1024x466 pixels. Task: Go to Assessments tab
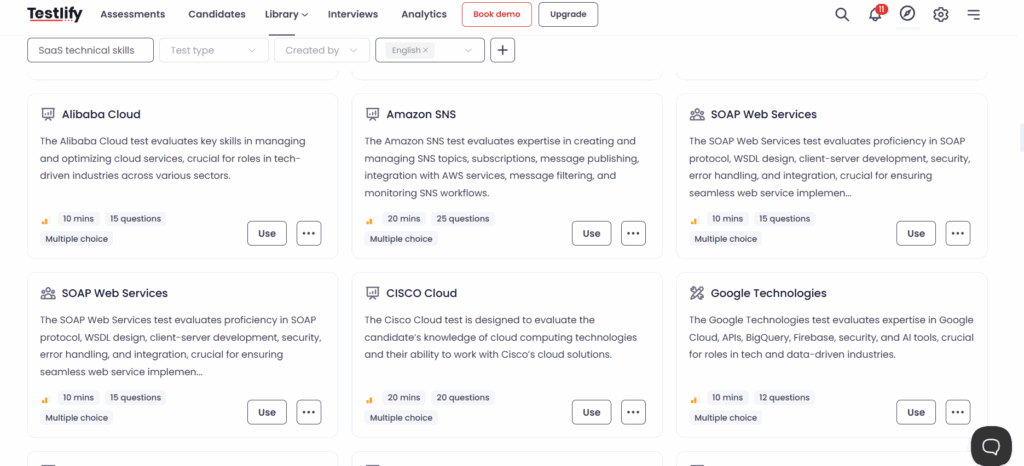tap(133, 14)
